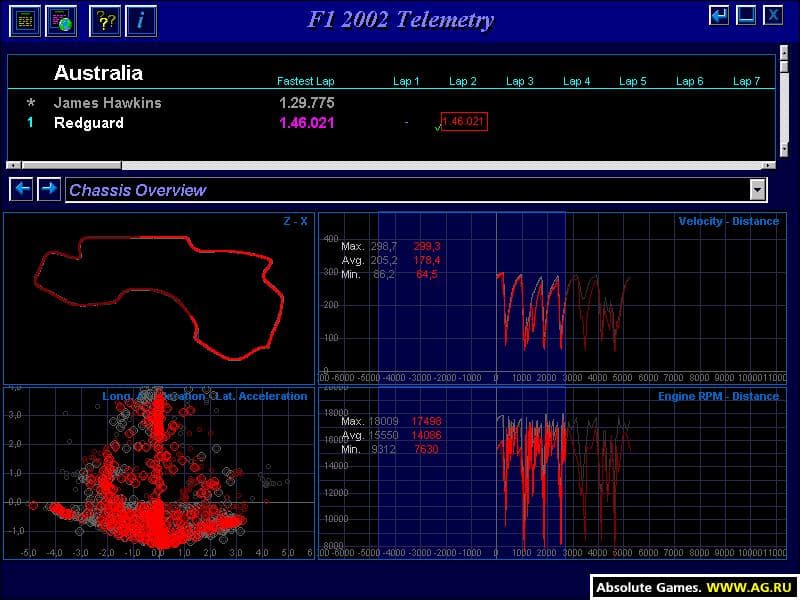Click the Lap 3 column header
Screen dimensions: 800x600
[x=519, y=81]
